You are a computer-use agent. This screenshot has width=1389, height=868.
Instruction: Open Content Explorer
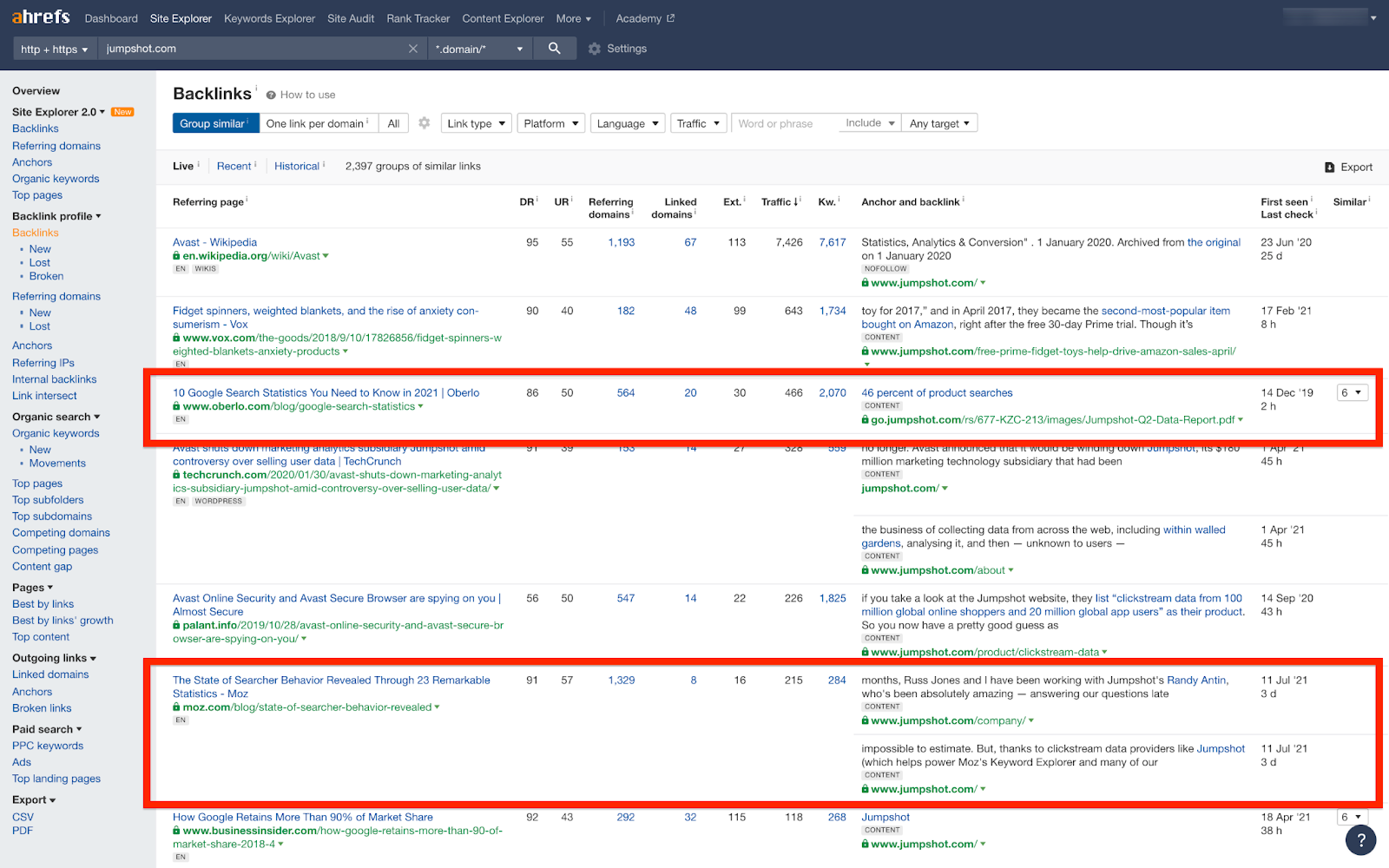click(503, 18)
